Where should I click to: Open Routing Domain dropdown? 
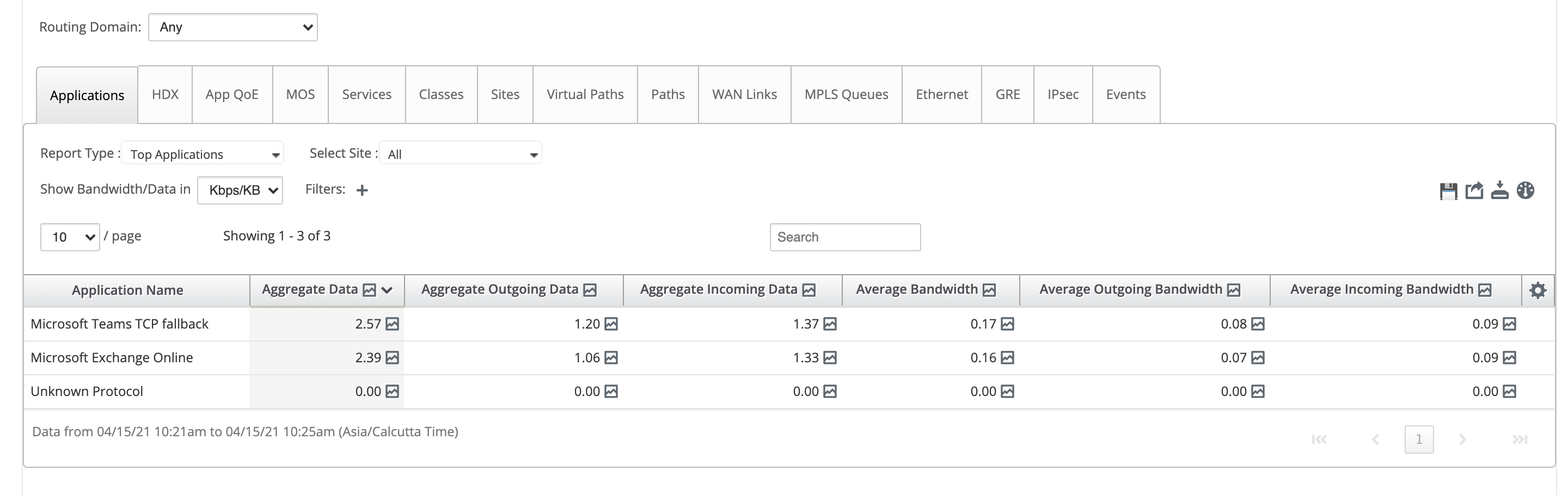233,27
